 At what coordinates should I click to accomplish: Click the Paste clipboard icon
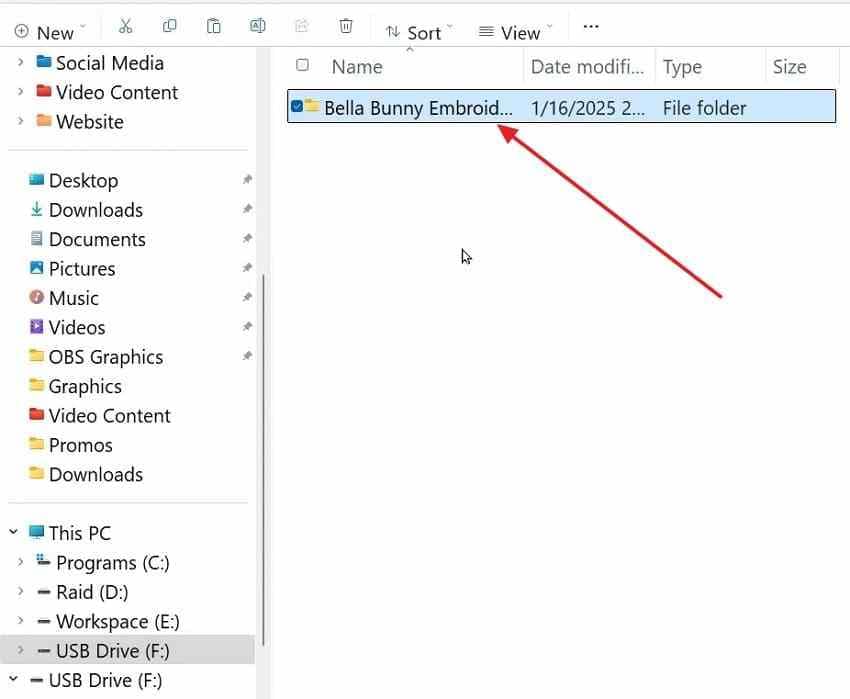[214, 26]
